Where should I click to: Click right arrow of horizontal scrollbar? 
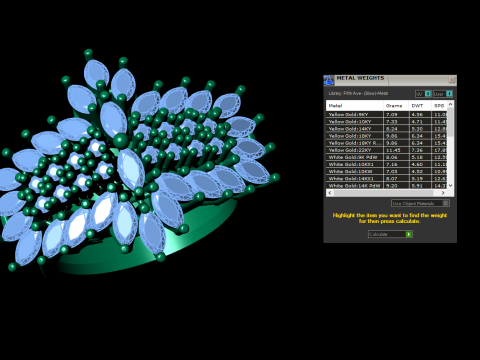(443, 193)
